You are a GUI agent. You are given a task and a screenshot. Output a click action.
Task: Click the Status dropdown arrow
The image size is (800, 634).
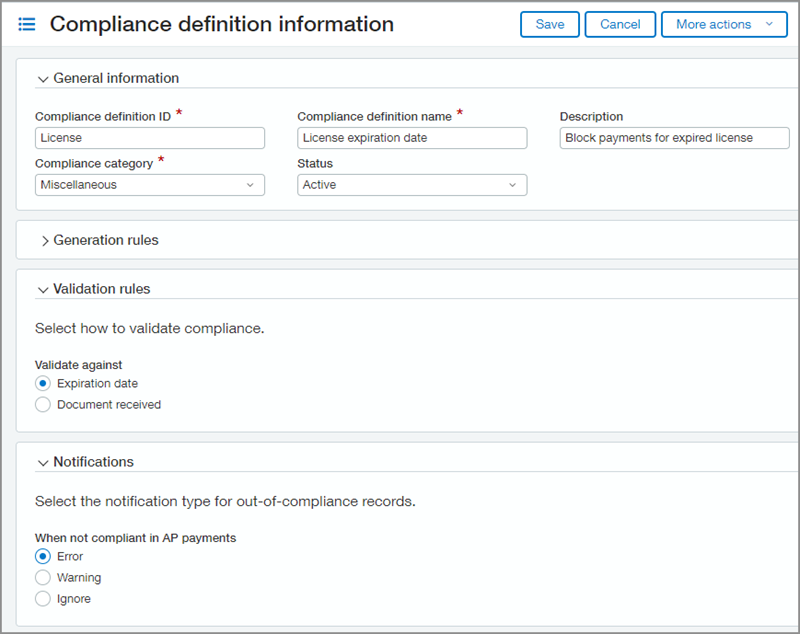point(512,185)
